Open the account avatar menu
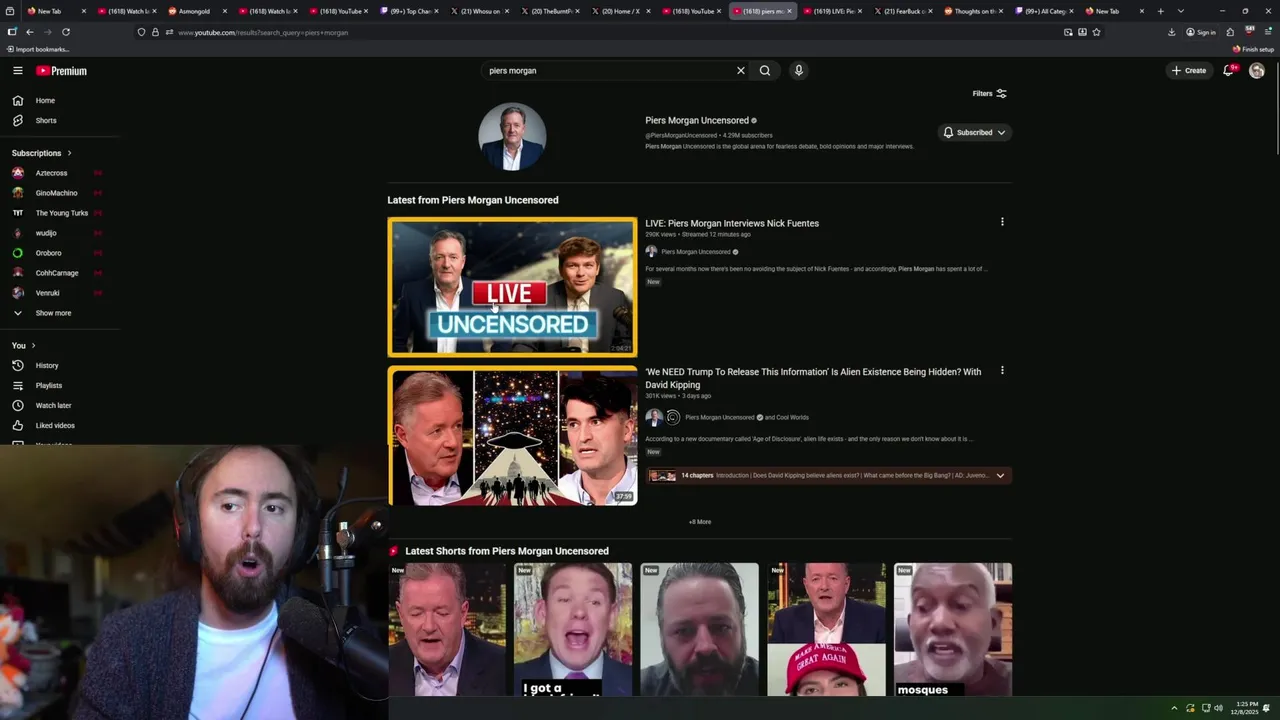 coord(1257,70)
